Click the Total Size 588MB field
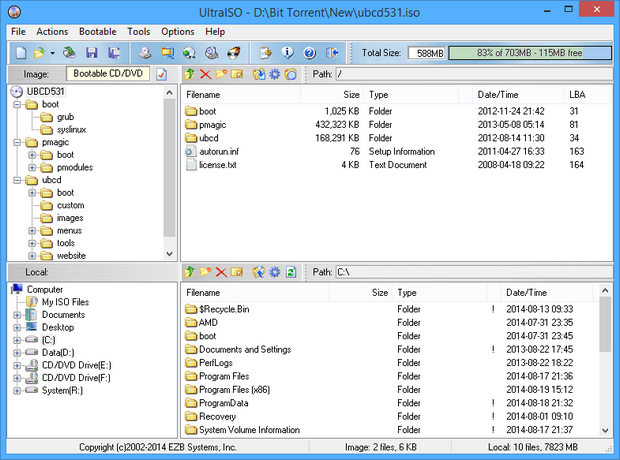 click(427, 53)
